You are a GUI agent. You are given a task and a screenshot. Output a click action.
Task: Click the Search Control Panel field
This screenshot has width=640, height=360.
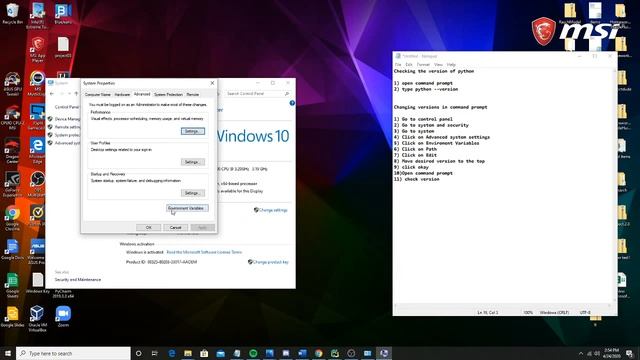click(258, 93)
